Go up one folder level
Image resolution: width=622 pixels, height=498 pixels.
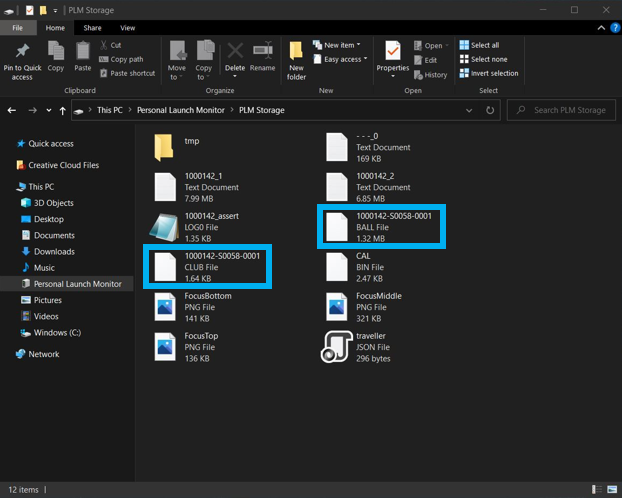(x=62, y=111)
